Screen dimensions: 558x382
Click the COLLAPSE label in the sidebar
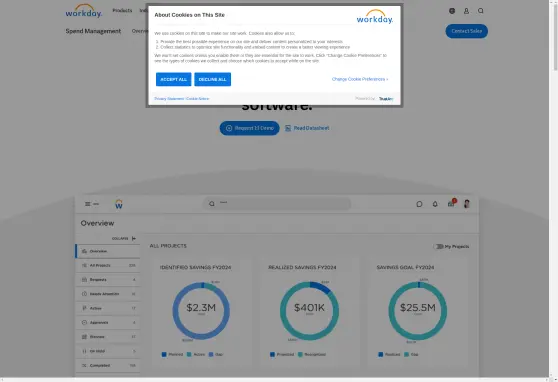pos(120,239)
